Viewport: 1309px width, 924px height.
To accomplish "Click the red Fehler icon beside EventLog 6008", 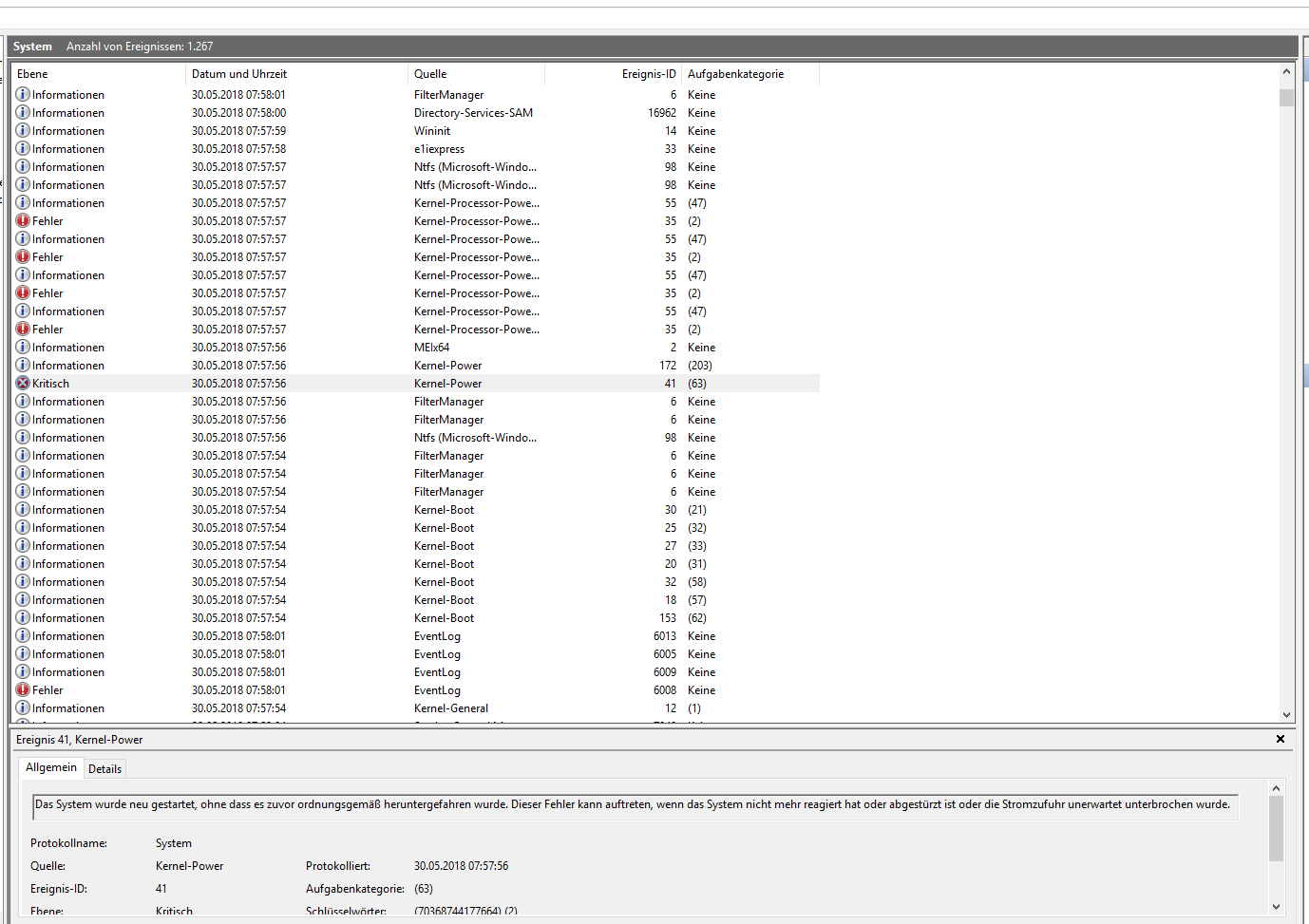I will 22,689.
